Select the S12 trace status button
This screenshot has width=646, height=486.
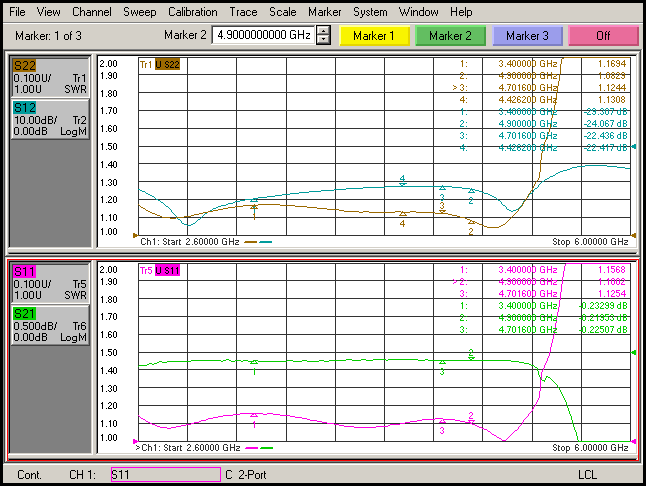pyautogui.click(x=49, y=118)
